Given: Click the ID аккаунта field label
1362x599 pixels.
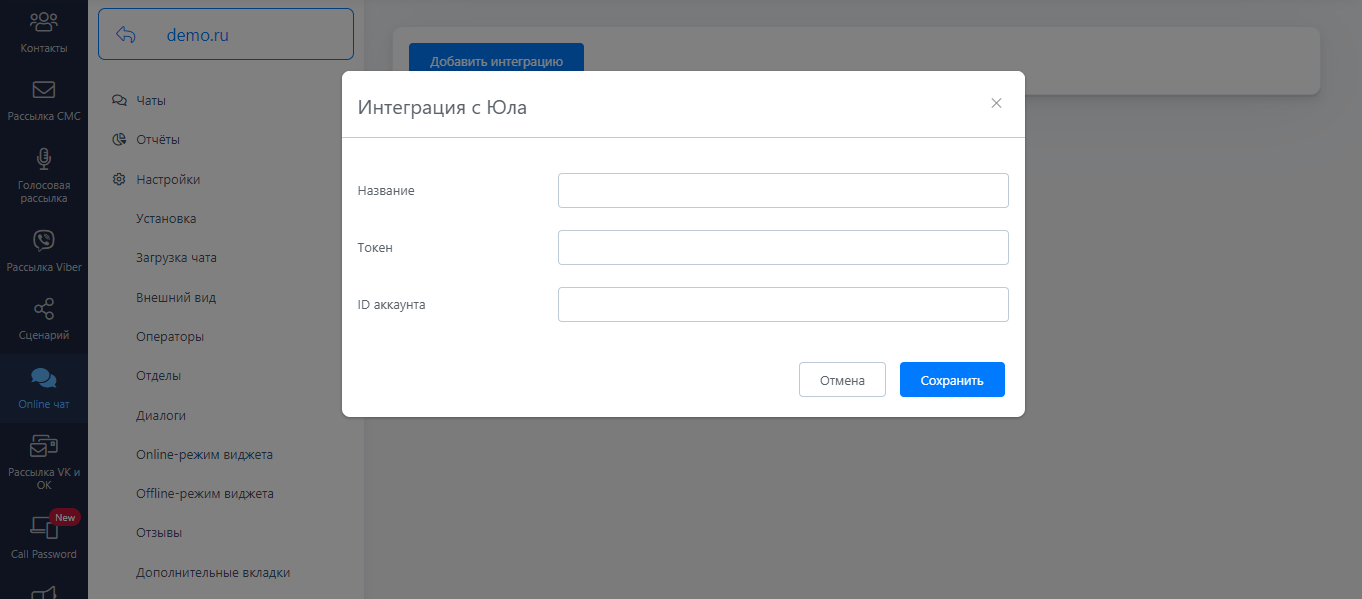Looking at the screenshot, I should [x=392, y=304].
